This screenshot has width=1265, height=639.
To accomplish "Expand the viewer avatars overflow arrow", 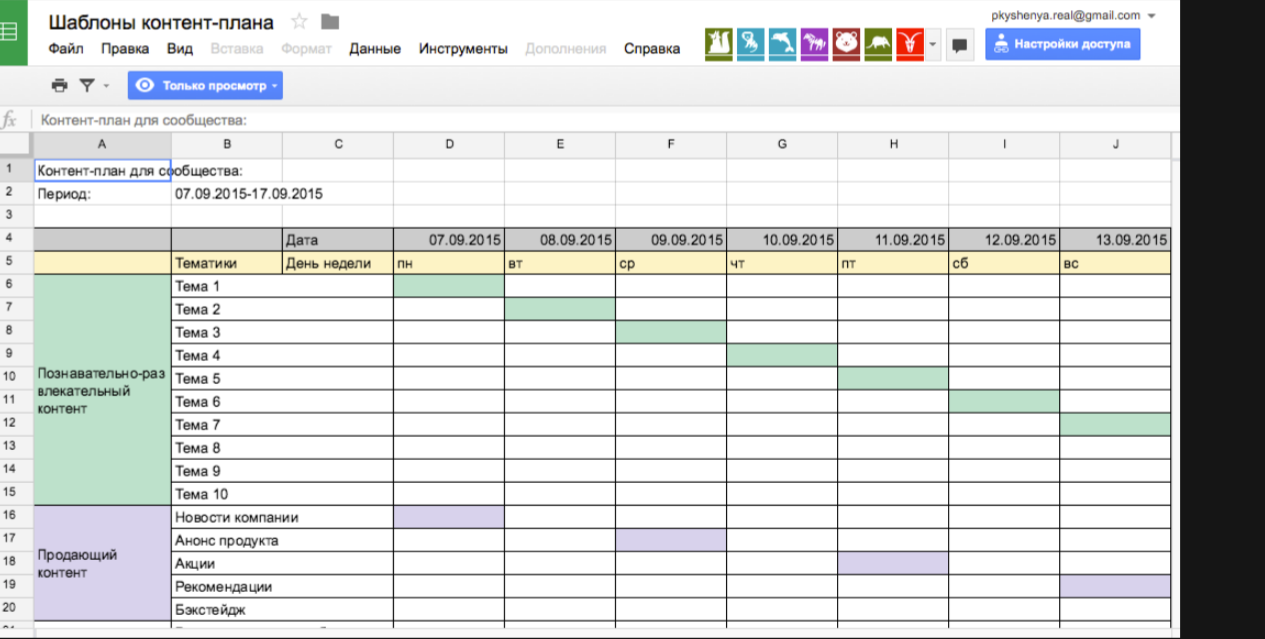I will tap(933, 45).
